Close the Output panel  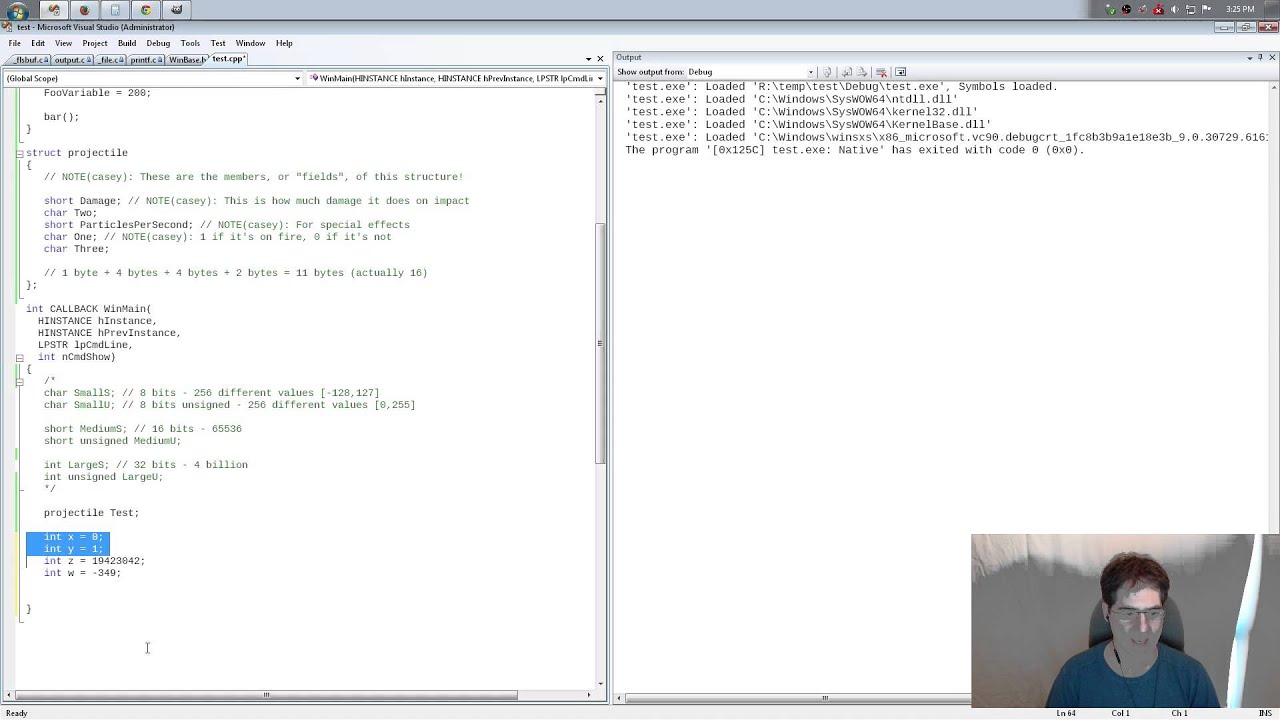1272,58
